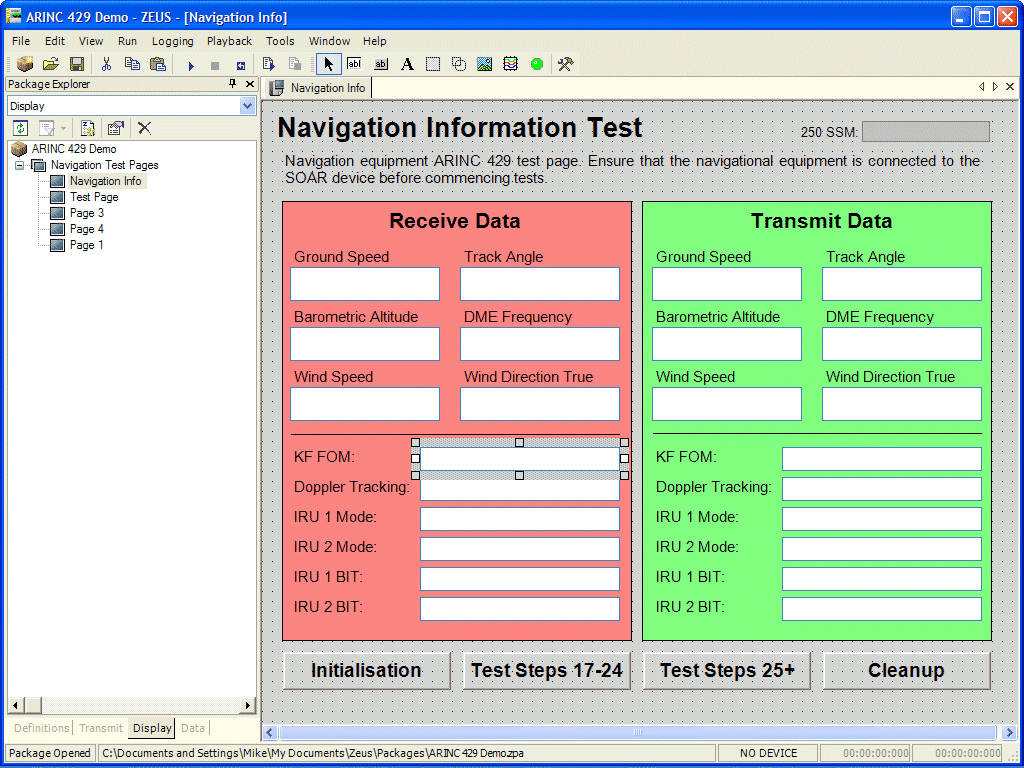Screen dimensions: 1024x768
Task: Select Page 1 in the tree
Action: [x=87, y=245]
